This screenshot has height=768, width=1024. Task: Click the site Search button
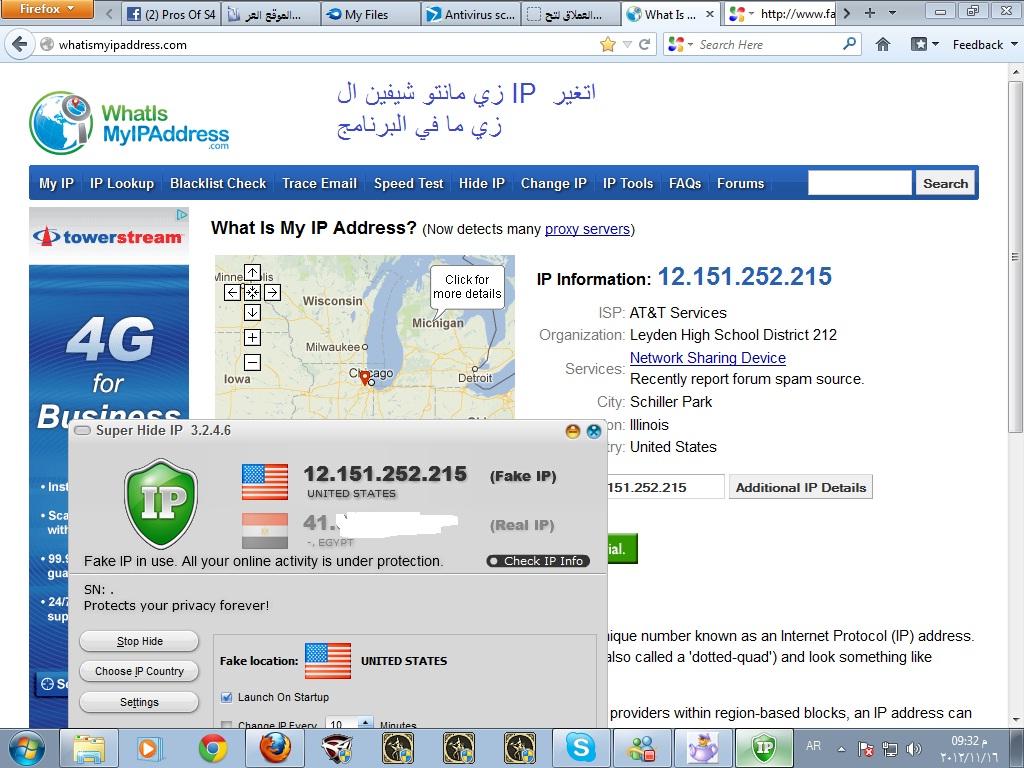(x=945, y=184)
